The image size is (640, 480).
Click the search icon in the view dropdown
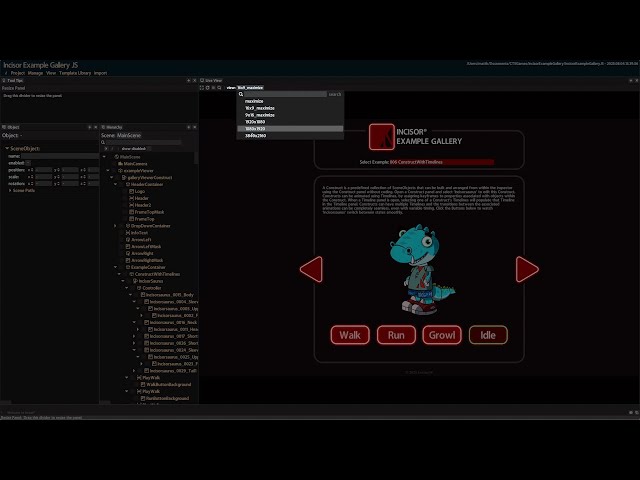241,94
